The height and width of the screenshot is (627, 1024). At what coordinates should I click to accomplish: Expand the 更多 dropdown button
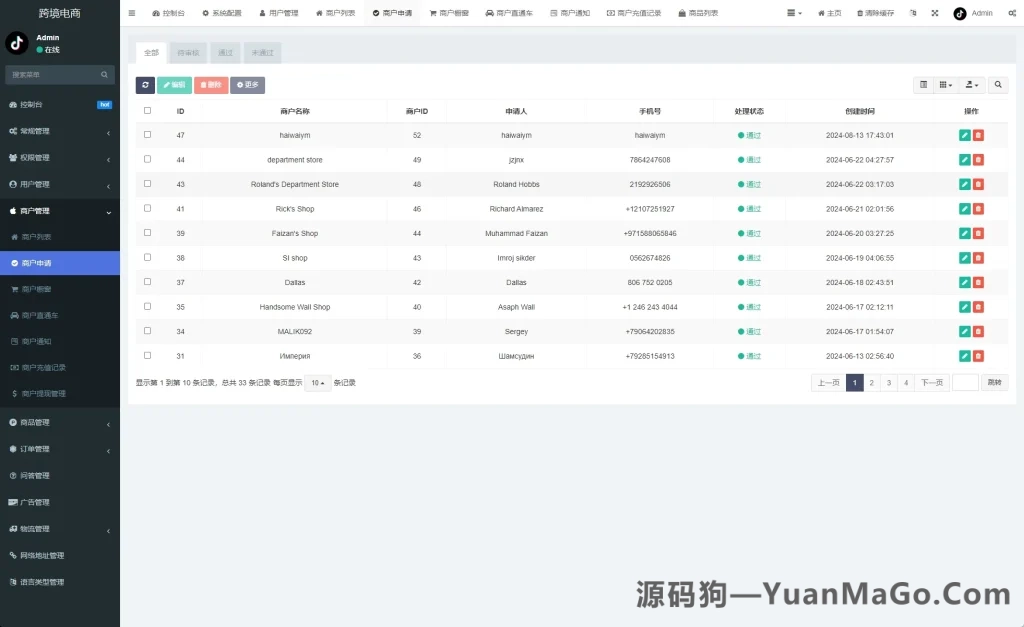(x=247, y=85)
